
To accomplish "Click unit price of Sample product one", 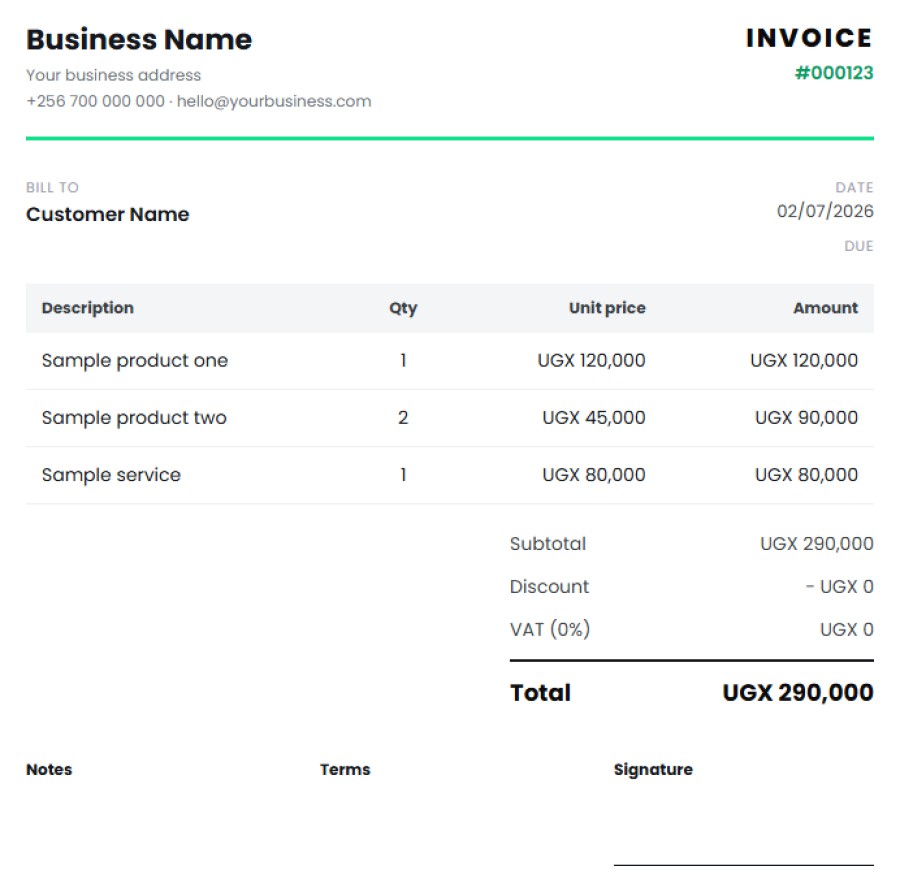I will pos(591,360).
